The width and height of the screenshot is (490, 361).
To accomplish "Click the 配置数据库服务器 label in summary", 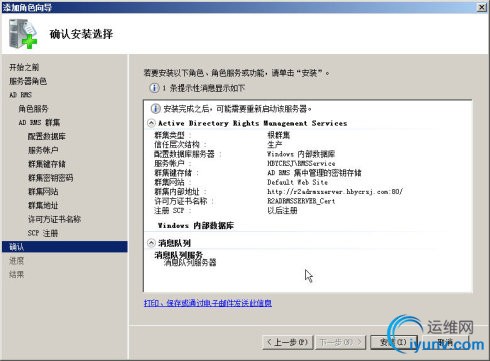I will [184, 154].
